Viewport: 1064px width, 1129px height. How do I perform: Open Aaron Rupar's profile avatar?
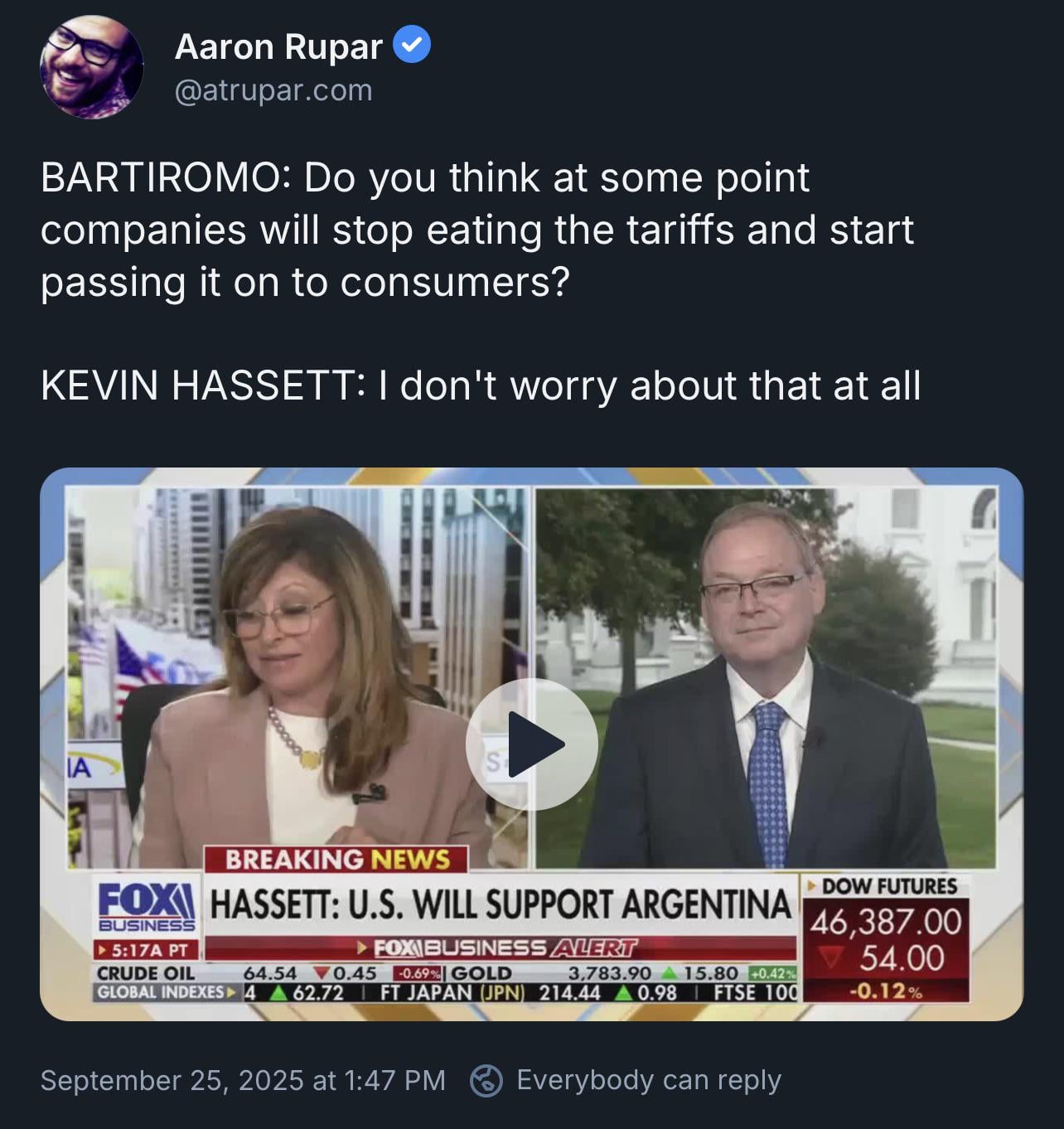pos(92,67)
